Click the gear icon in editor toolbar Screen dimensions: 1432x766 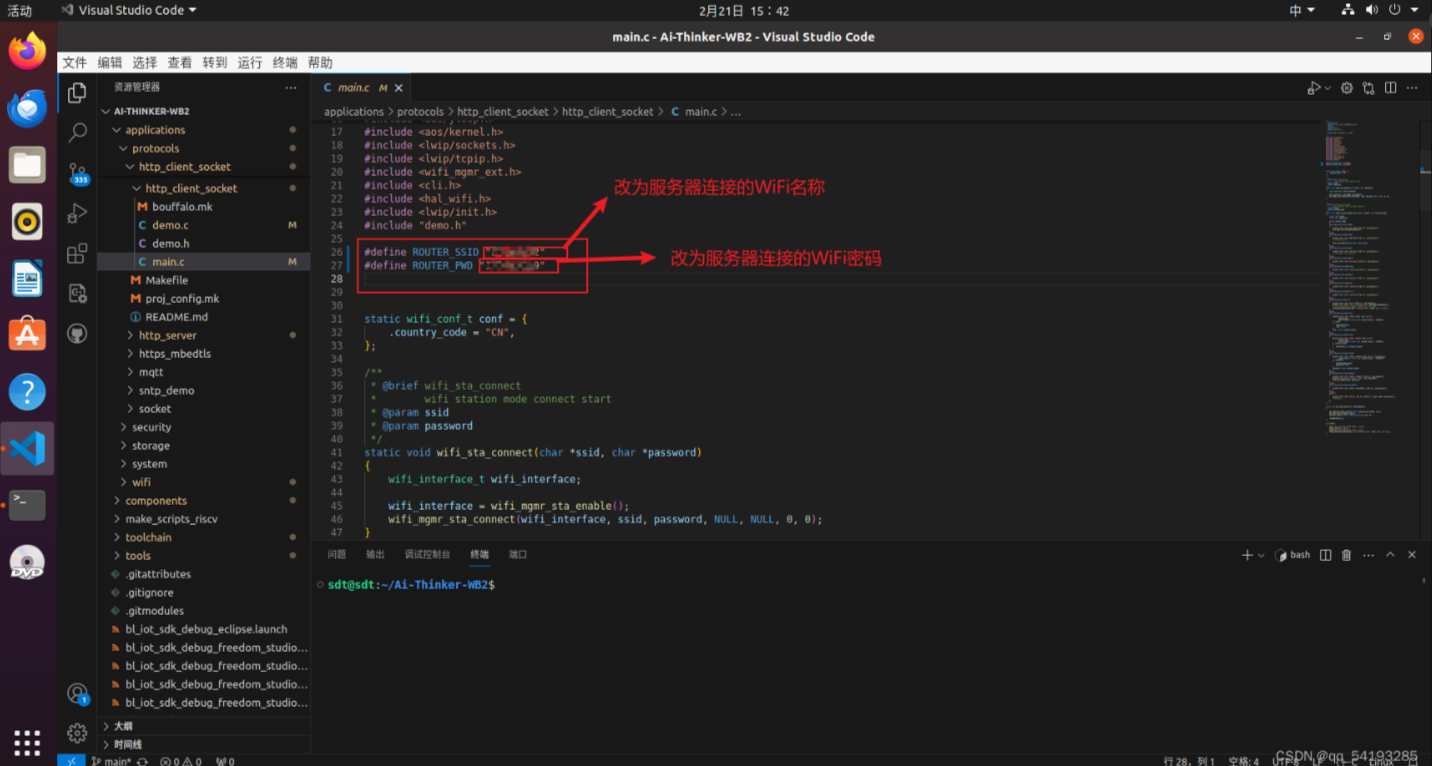(1347, 88)
